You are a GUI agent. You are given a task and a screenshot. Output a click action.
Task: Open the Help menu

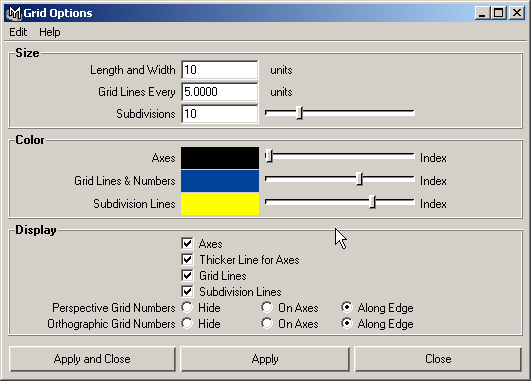(x=49, y=32)
